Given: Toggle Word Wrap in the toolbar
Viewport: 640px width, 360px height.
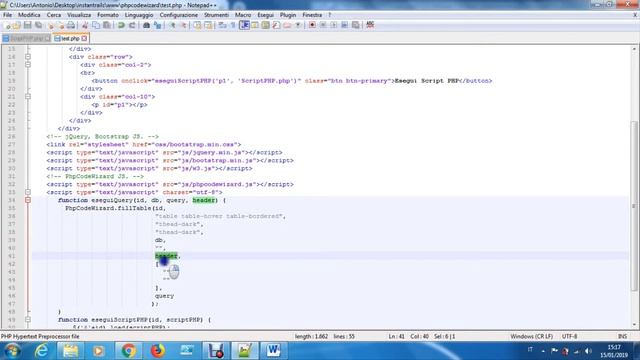Looking at the screenshot, I should tap(222, 25).
